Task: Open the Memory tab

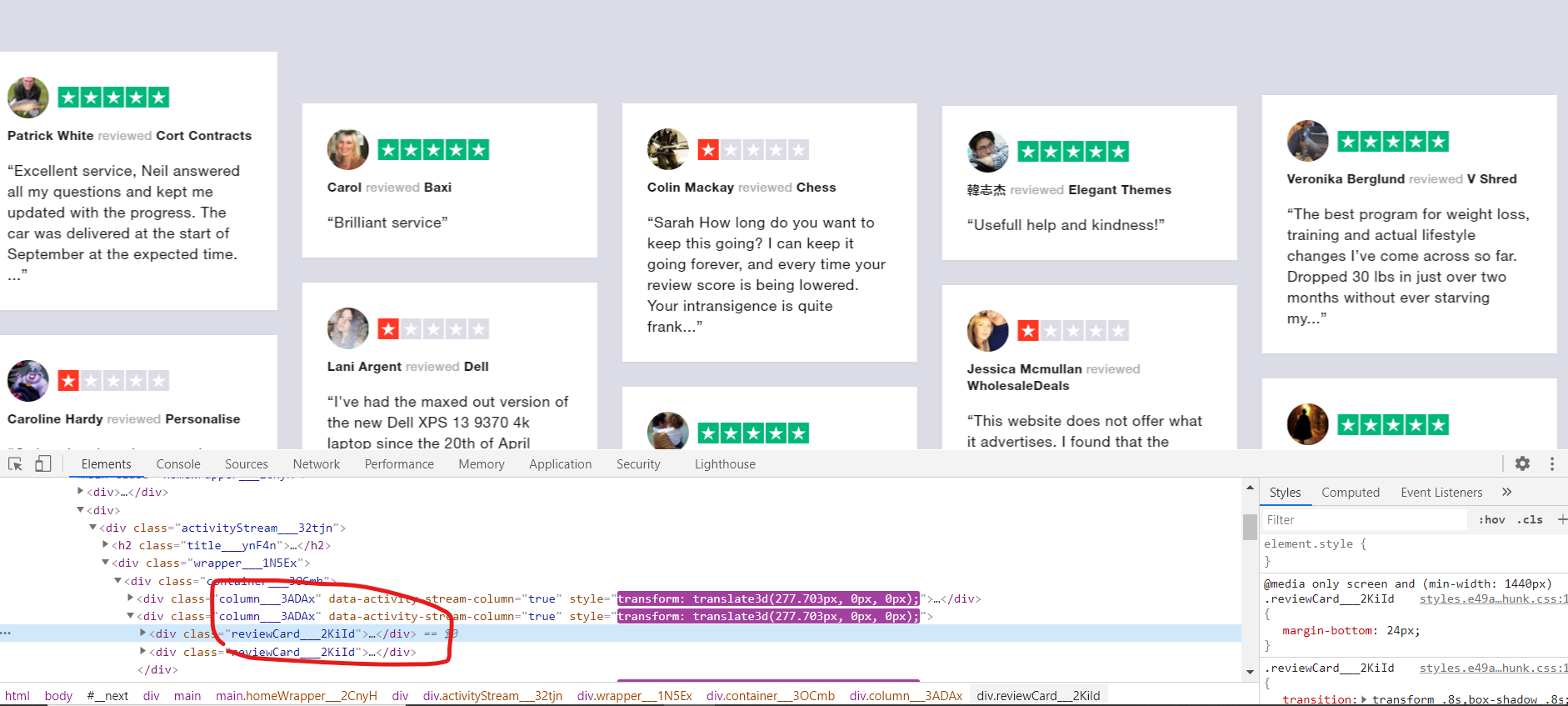Action: (x=482, y=464)
